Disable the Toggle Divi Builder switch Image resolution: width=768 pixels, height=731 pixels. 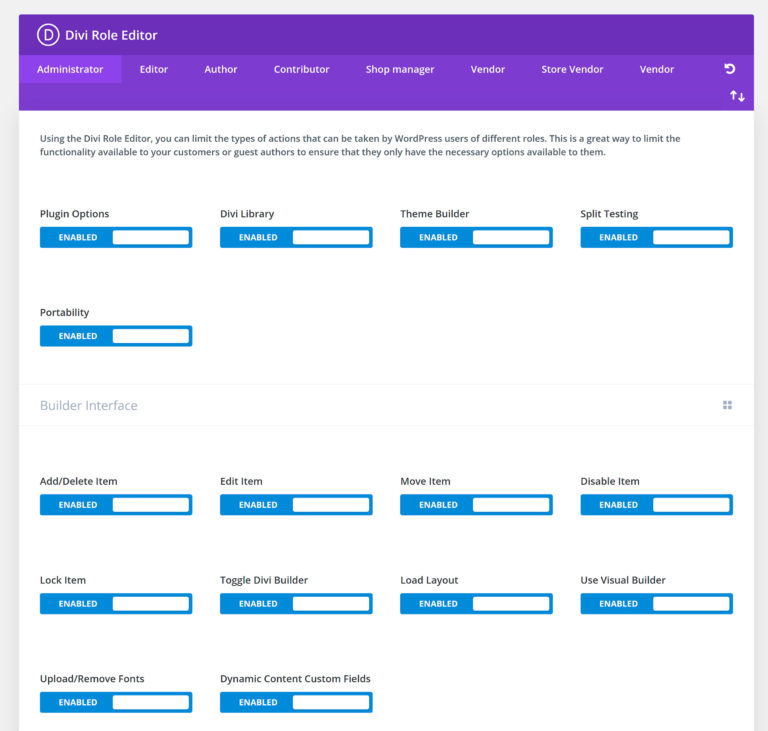[296, 604]
